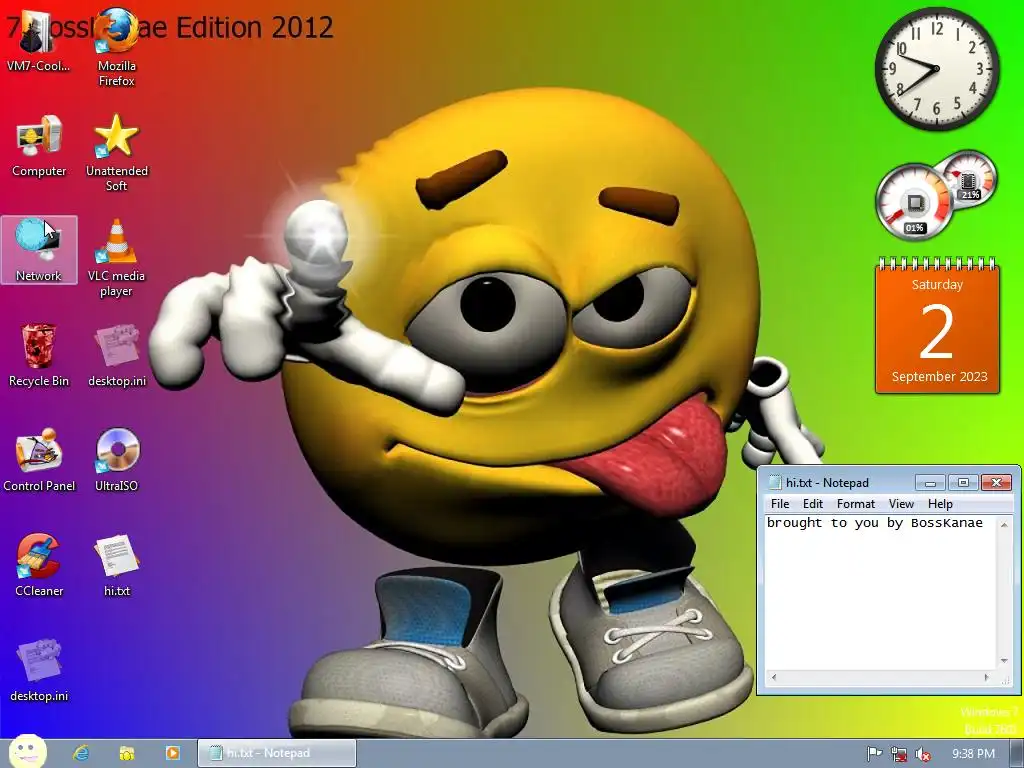Click Notepad's vertical scrollbar up arrow
The image size is (1024, 768).
[1004, 524]
